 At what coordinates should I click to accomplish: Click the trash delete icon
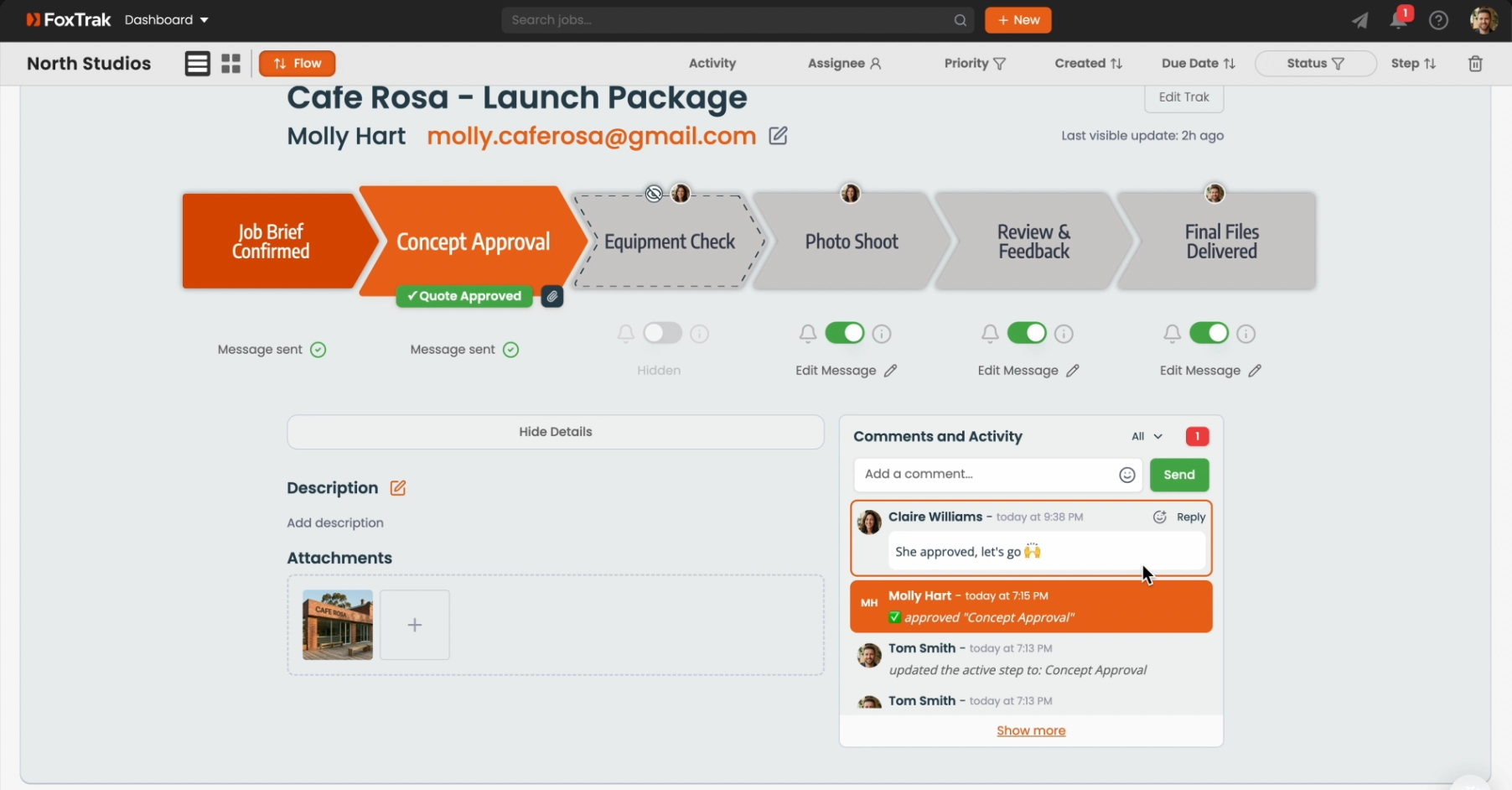tap(1476, 64)
